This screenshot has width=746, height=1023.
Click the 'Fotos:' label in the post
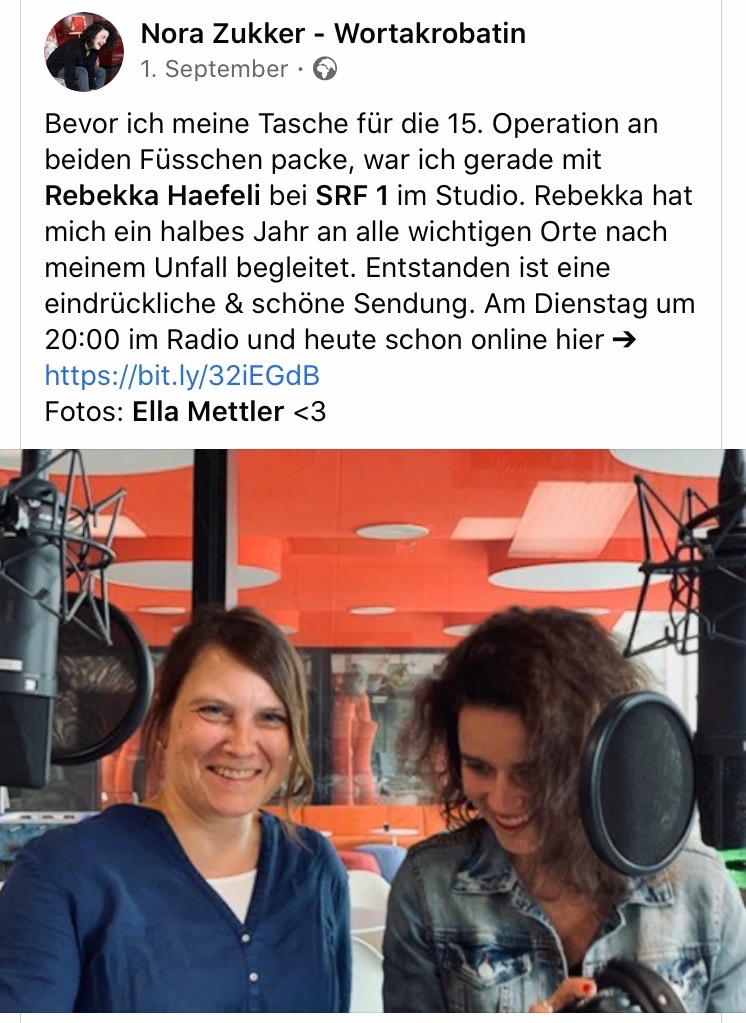(84, 412)
